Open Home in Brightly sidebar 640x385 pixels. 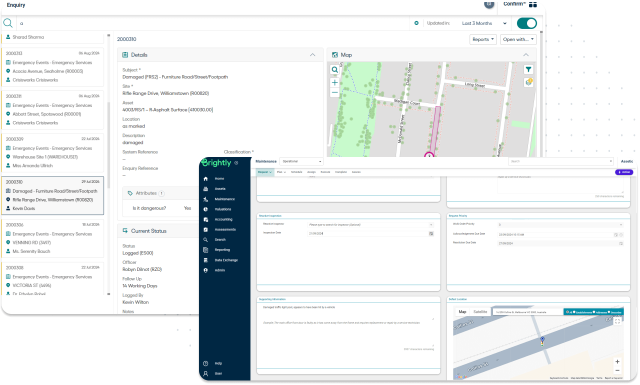(x=220, y=179)
